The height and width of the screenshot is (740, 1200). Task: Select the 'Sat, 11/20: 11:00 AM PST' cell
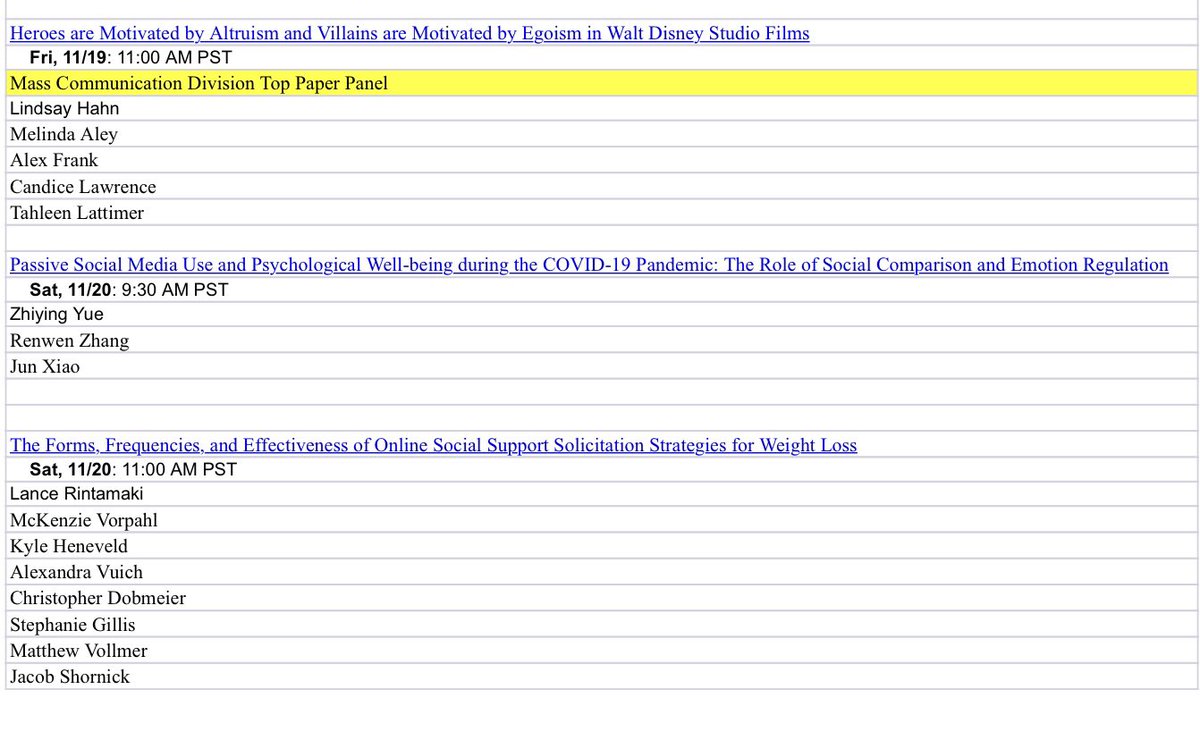[601, 469]
